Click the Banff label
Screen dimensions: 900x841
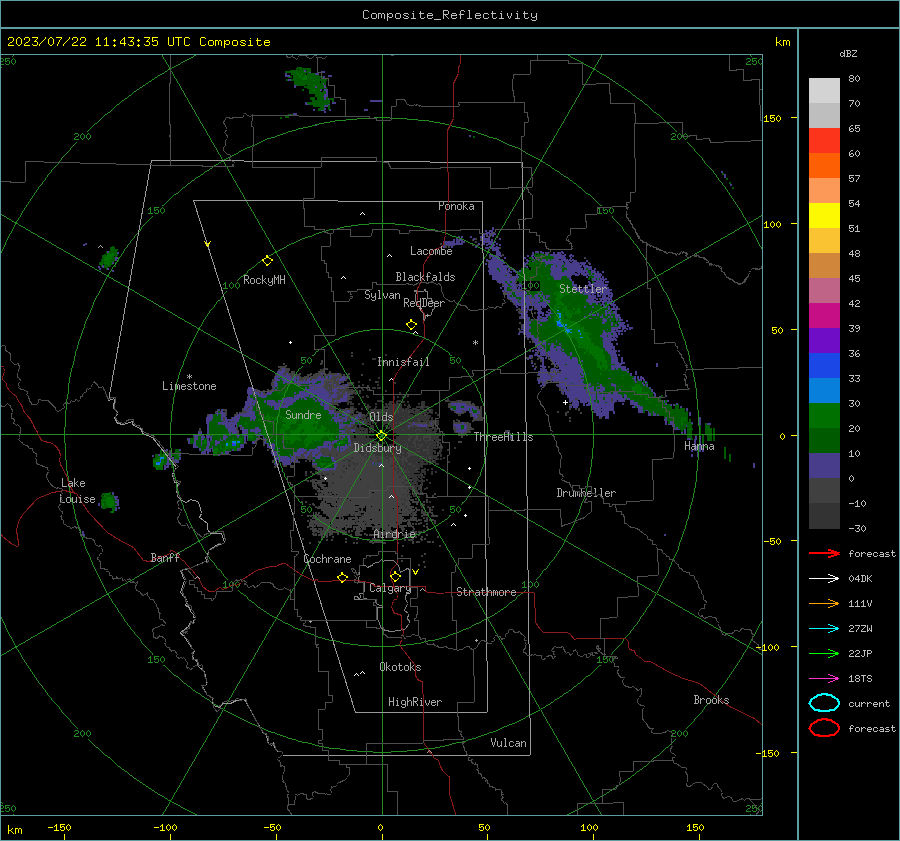165,558
